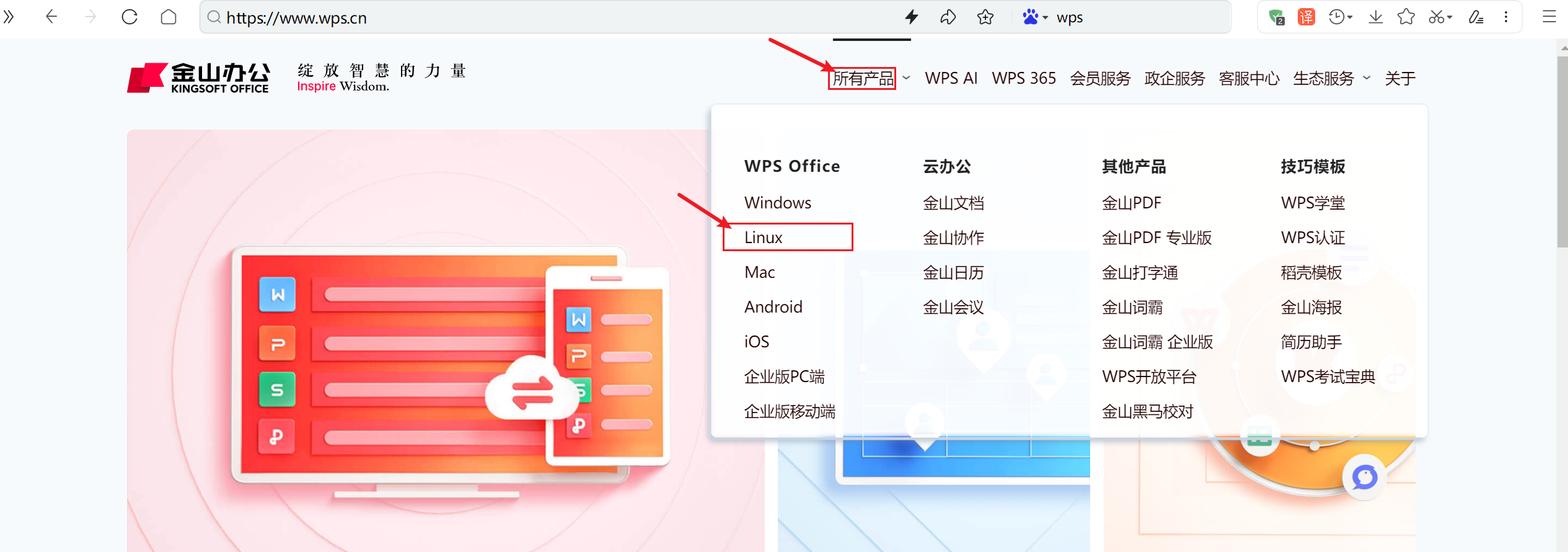Open the three-dot more menu
The image size is (1568, 552).
point(1506,17)
